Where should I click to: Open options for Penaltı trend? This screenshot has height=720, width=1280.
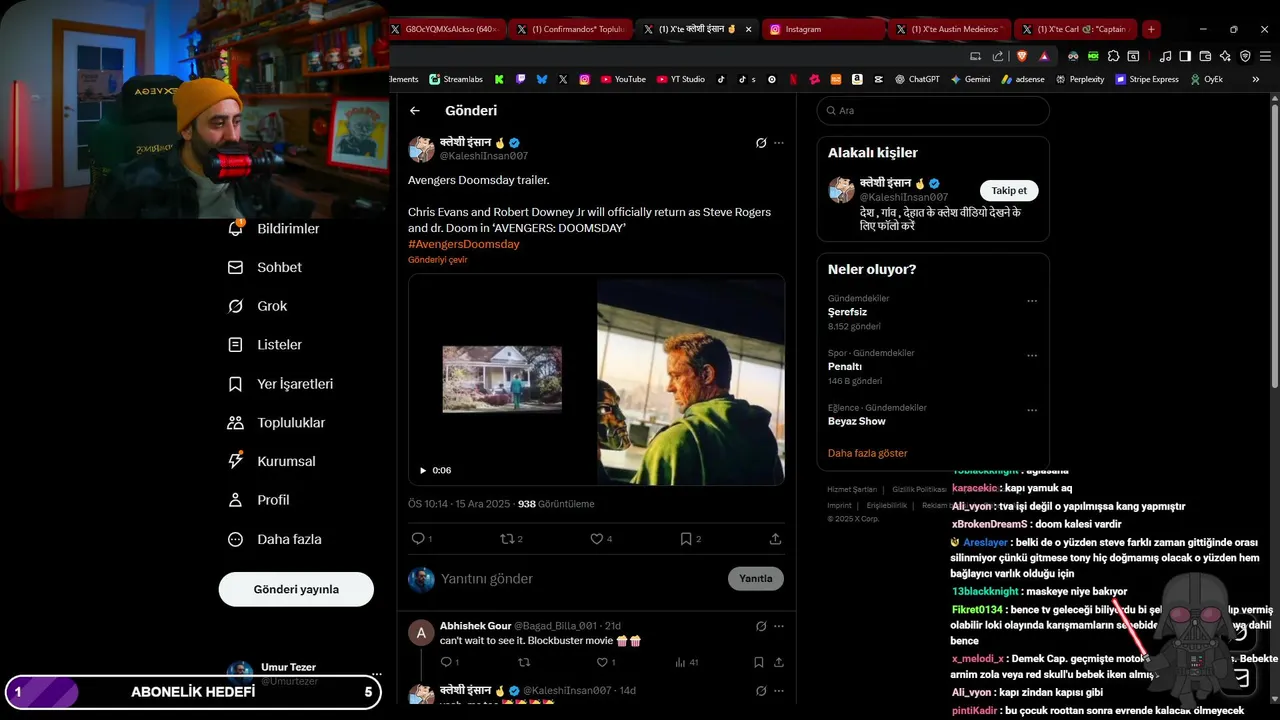click(1032, 356)
